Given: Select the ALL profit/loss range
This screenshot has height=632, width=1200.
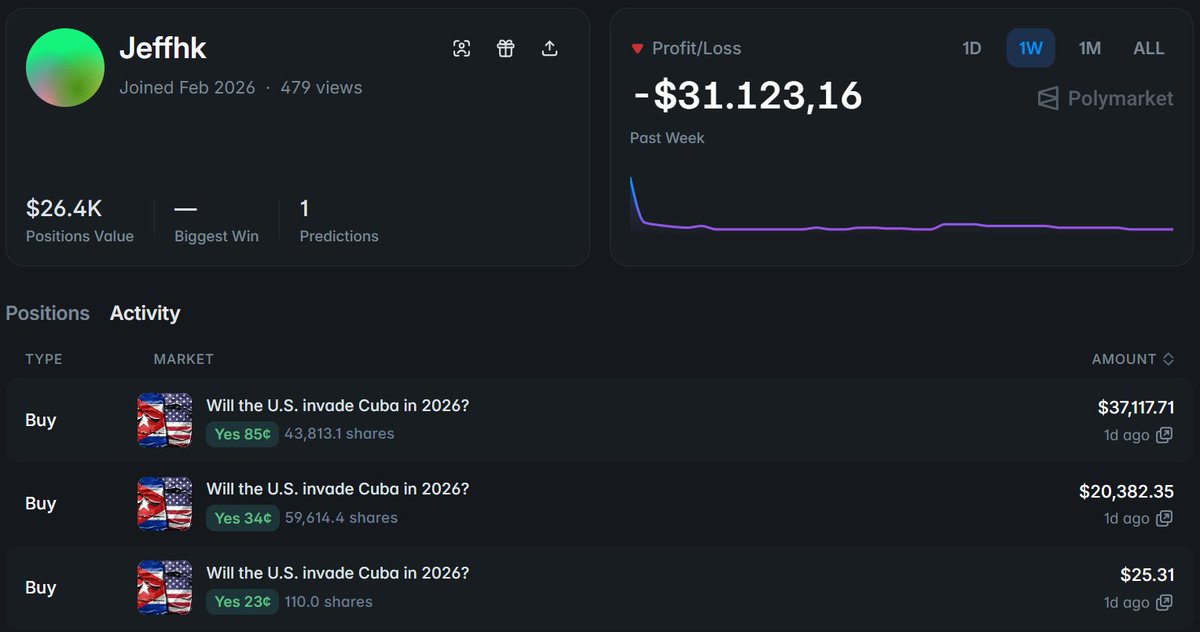Looking at the screenshot, I should [x=1148, y=48].
